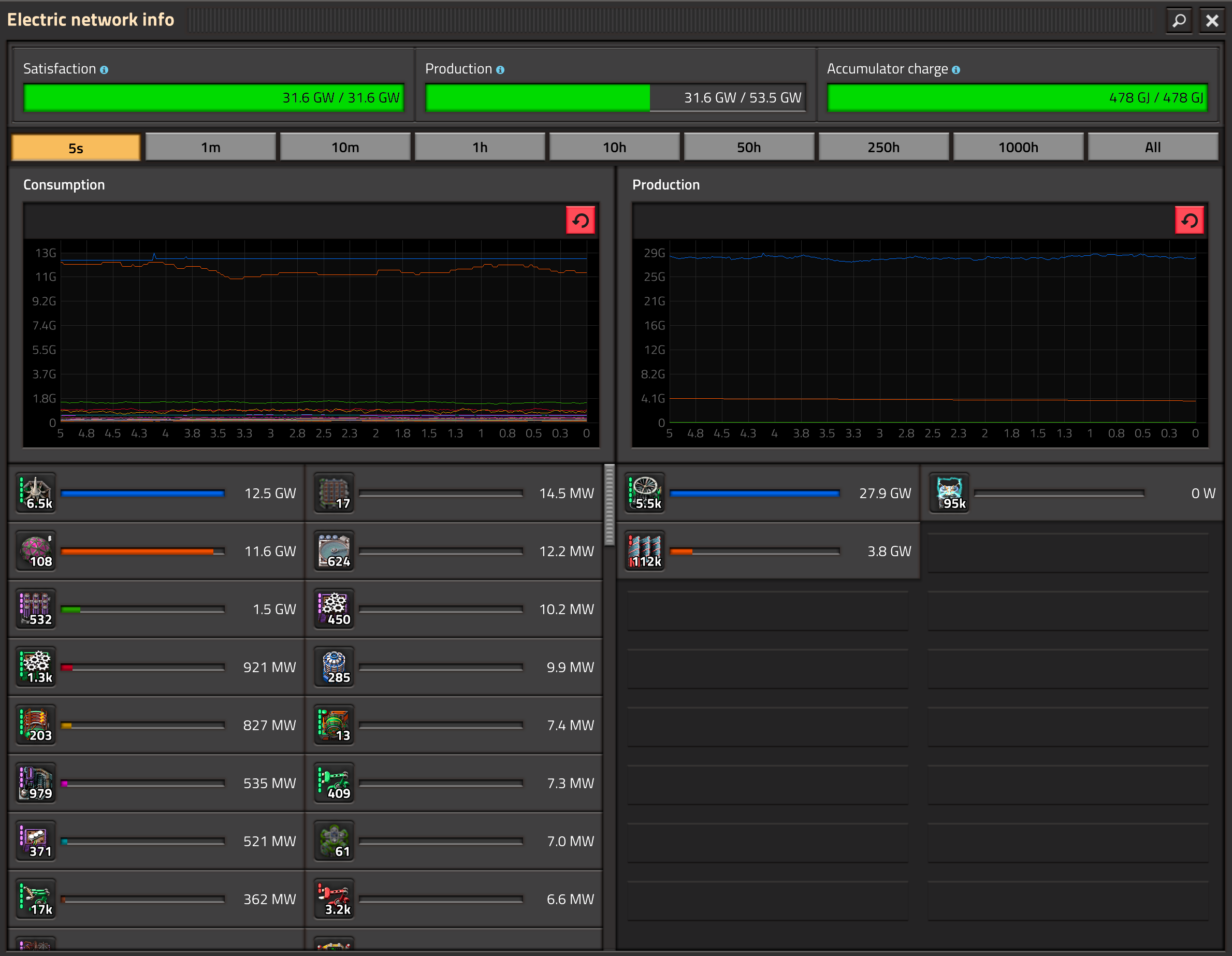
Task: Select the 1000h time range tab
Action: tap(1018, 147)
